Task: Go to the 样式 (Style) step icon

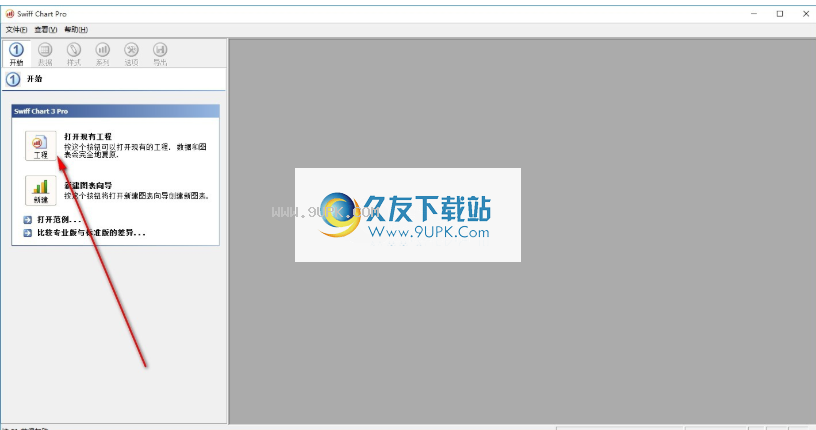Action: pyautogui.click(x=74, y=54)
